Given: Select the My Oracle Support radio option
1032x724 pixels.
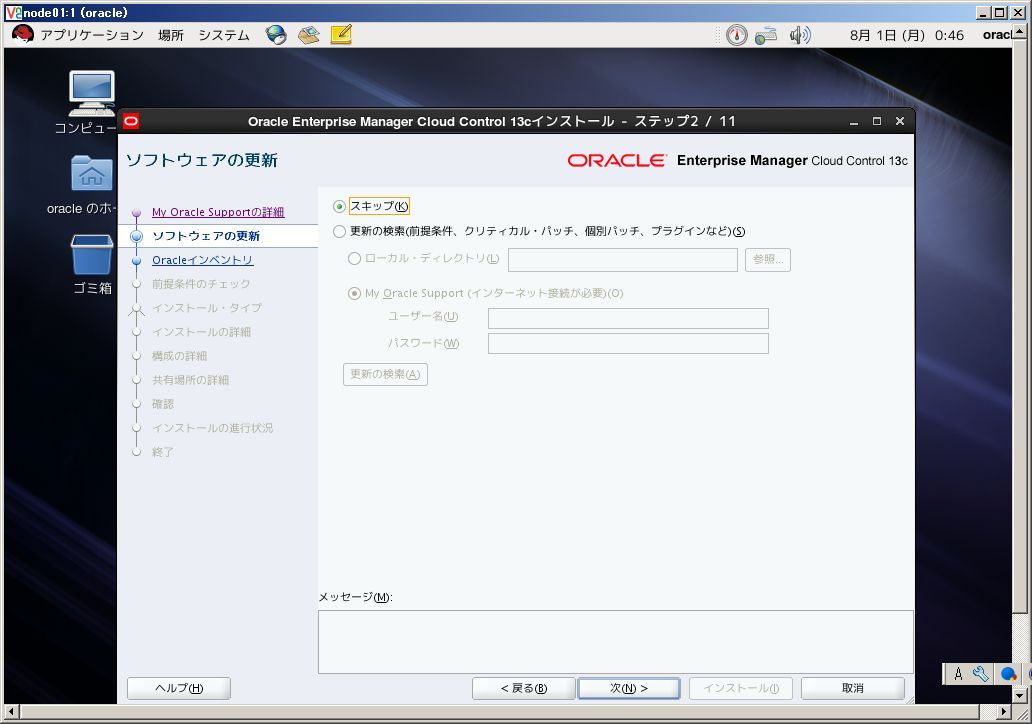Looking at the screenshot, I should [x=354, y=294].
